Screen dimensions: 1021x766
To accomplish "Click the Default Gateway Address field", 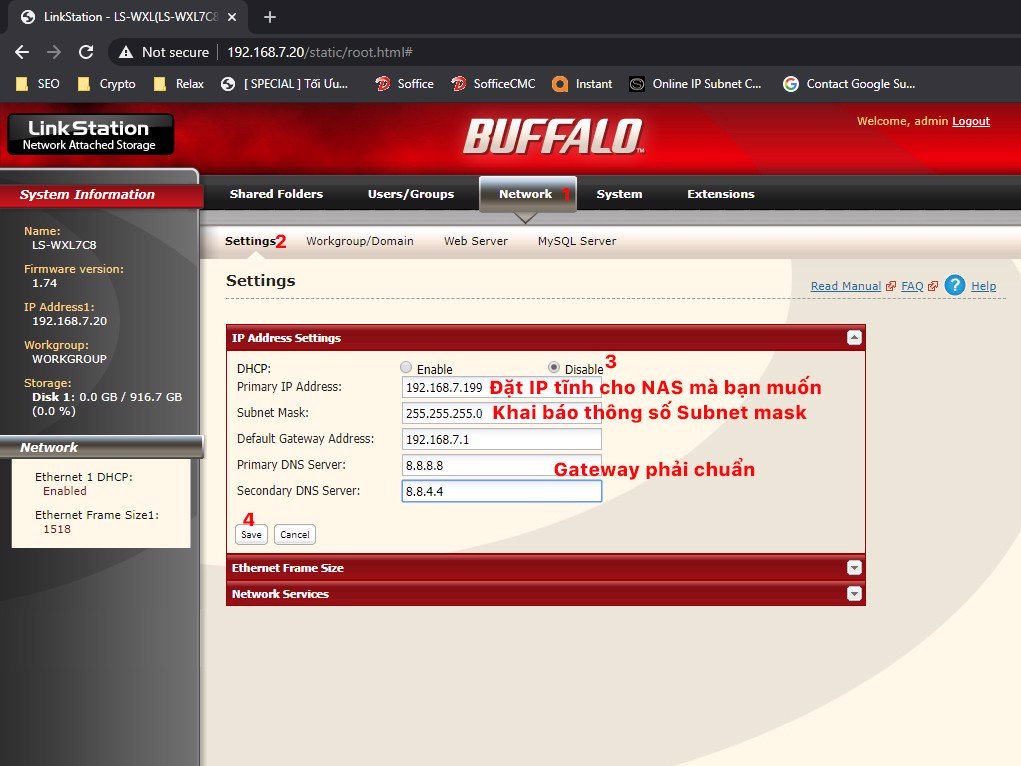I will click(x=501, y=439).
